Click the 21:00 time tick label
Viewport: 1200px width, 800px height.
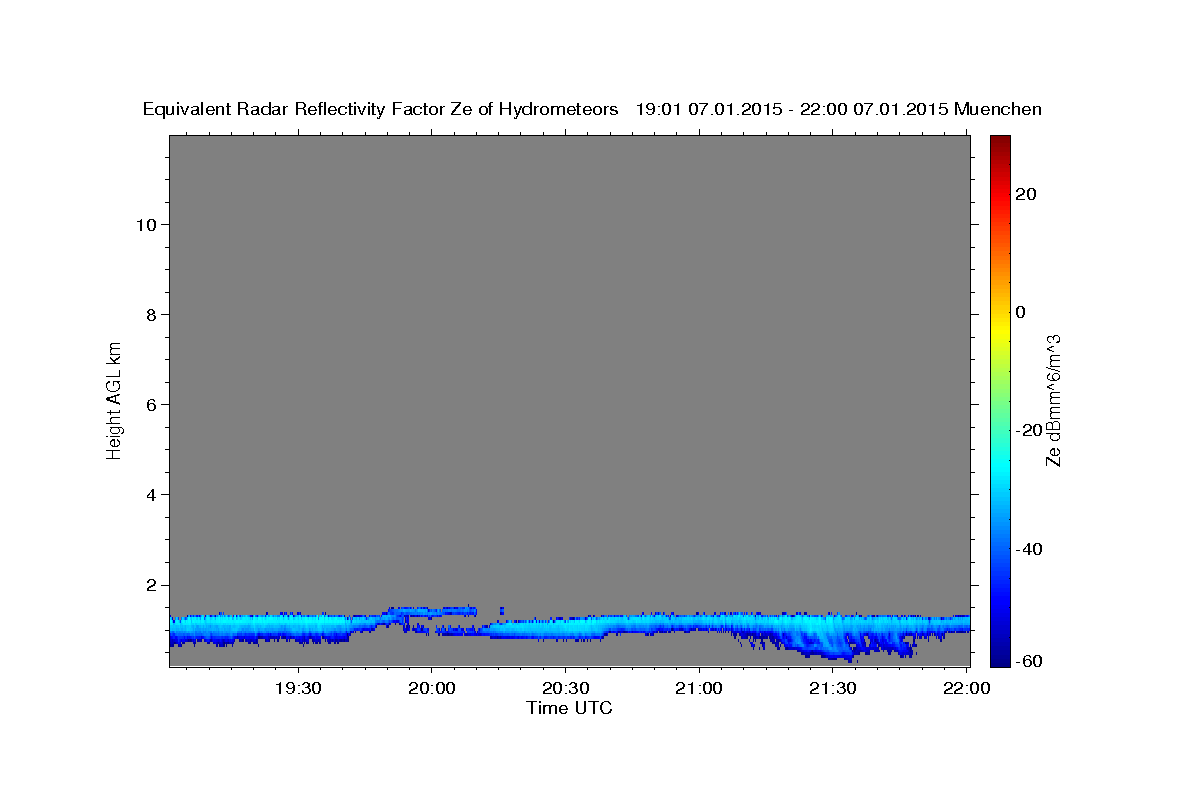(x=699, y=688)
